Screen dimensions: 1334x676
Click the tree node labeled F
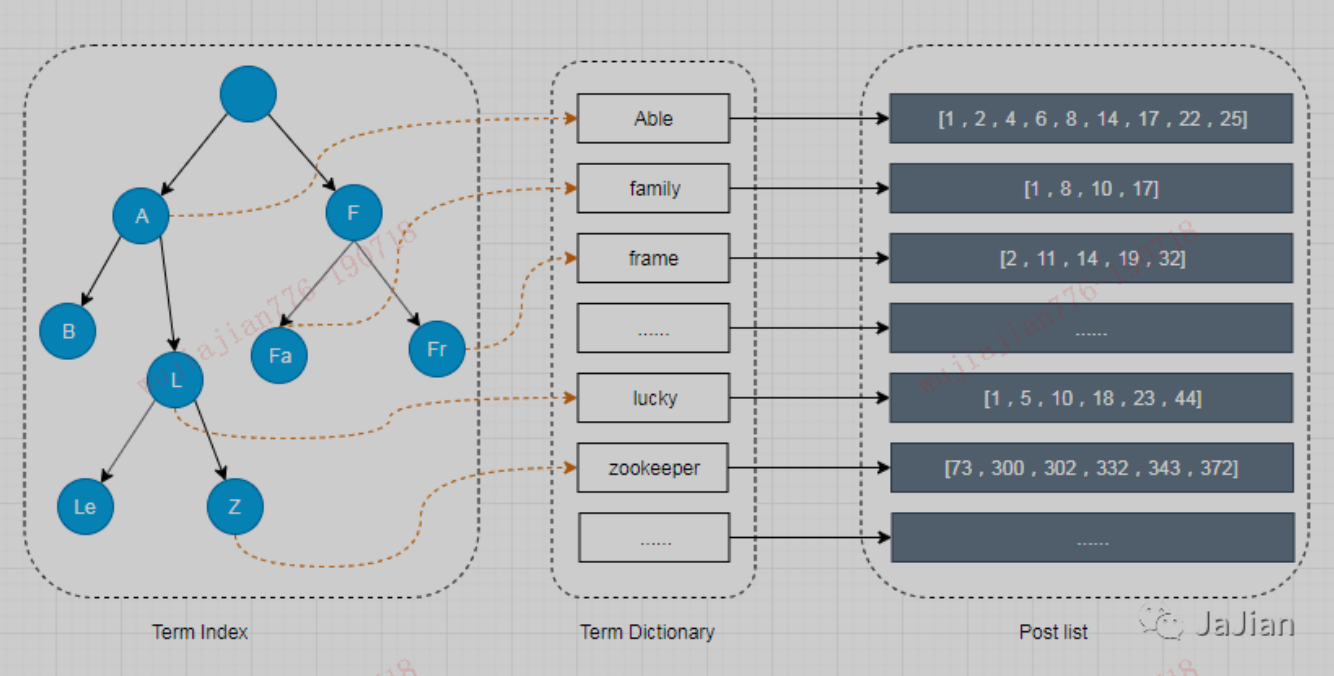(x=354, y=213)
